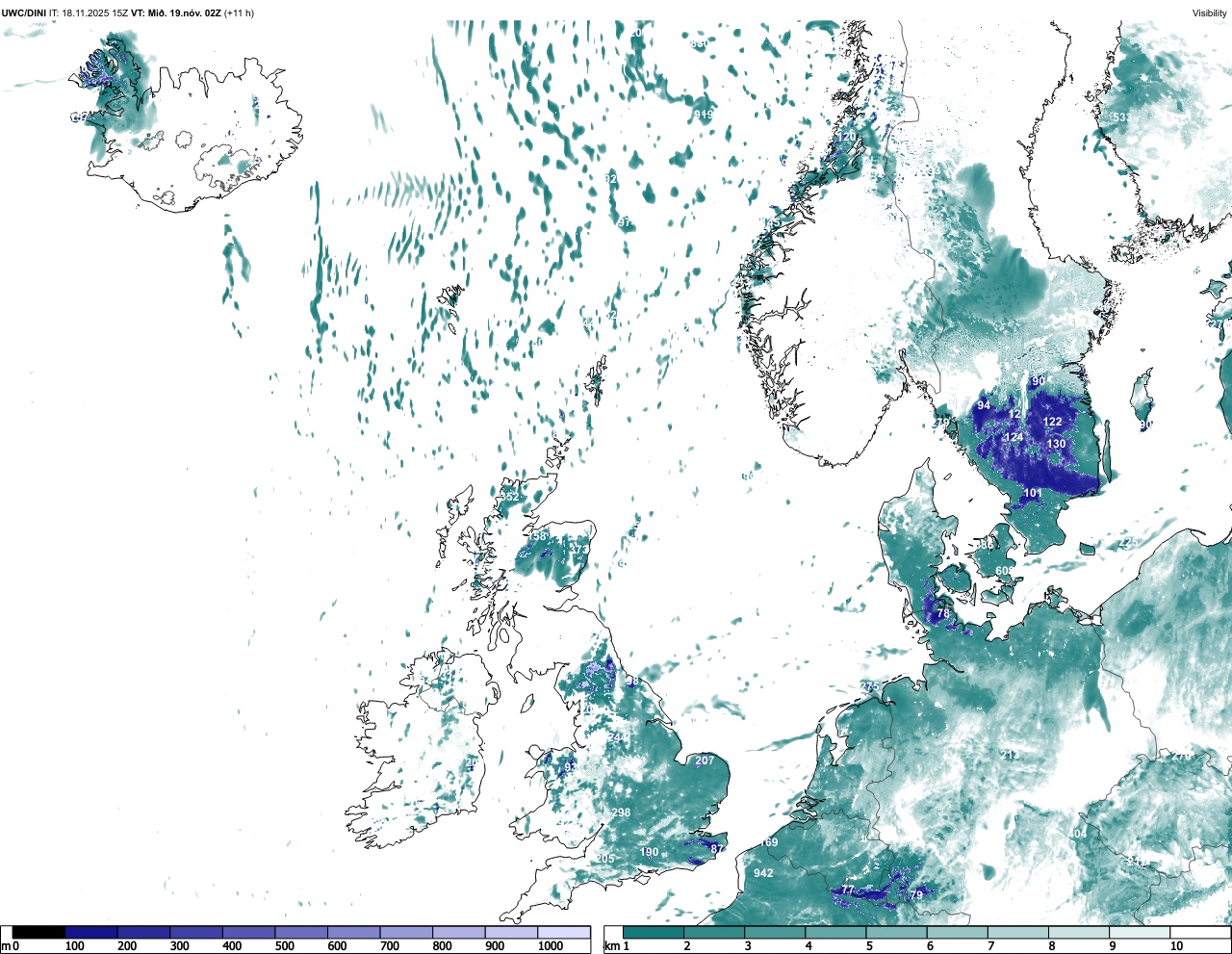Click the '130' visibility value over Sweden

tap(1057, 444)
